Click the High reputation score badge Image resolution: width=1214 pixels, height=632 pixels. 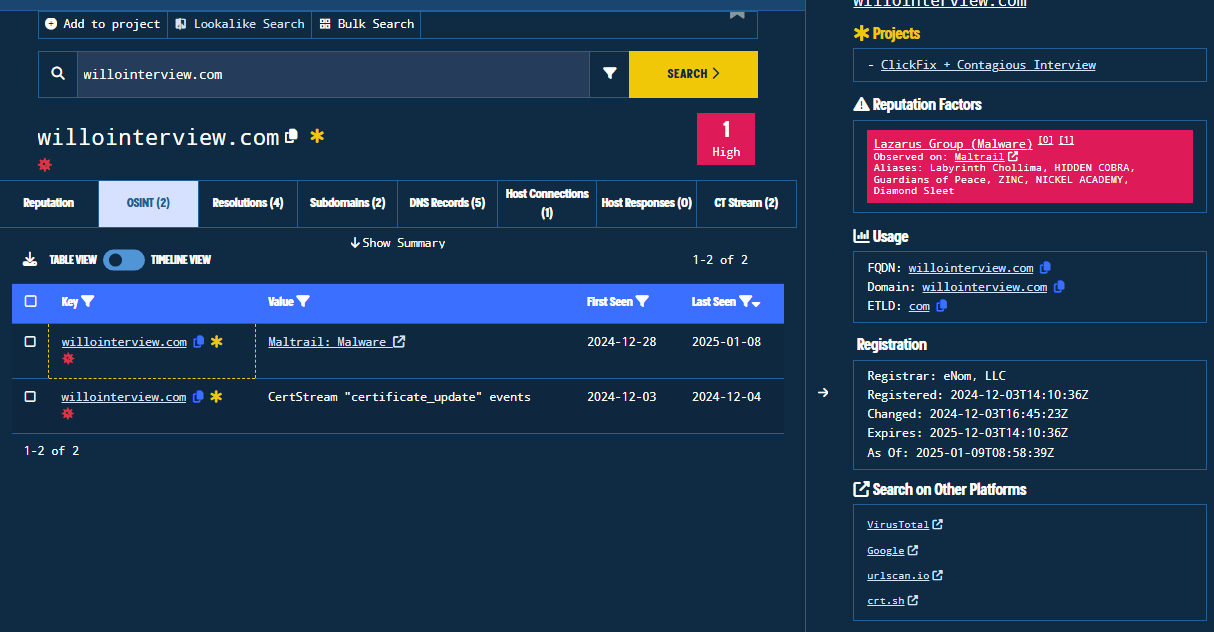click(x=726, y=139)
